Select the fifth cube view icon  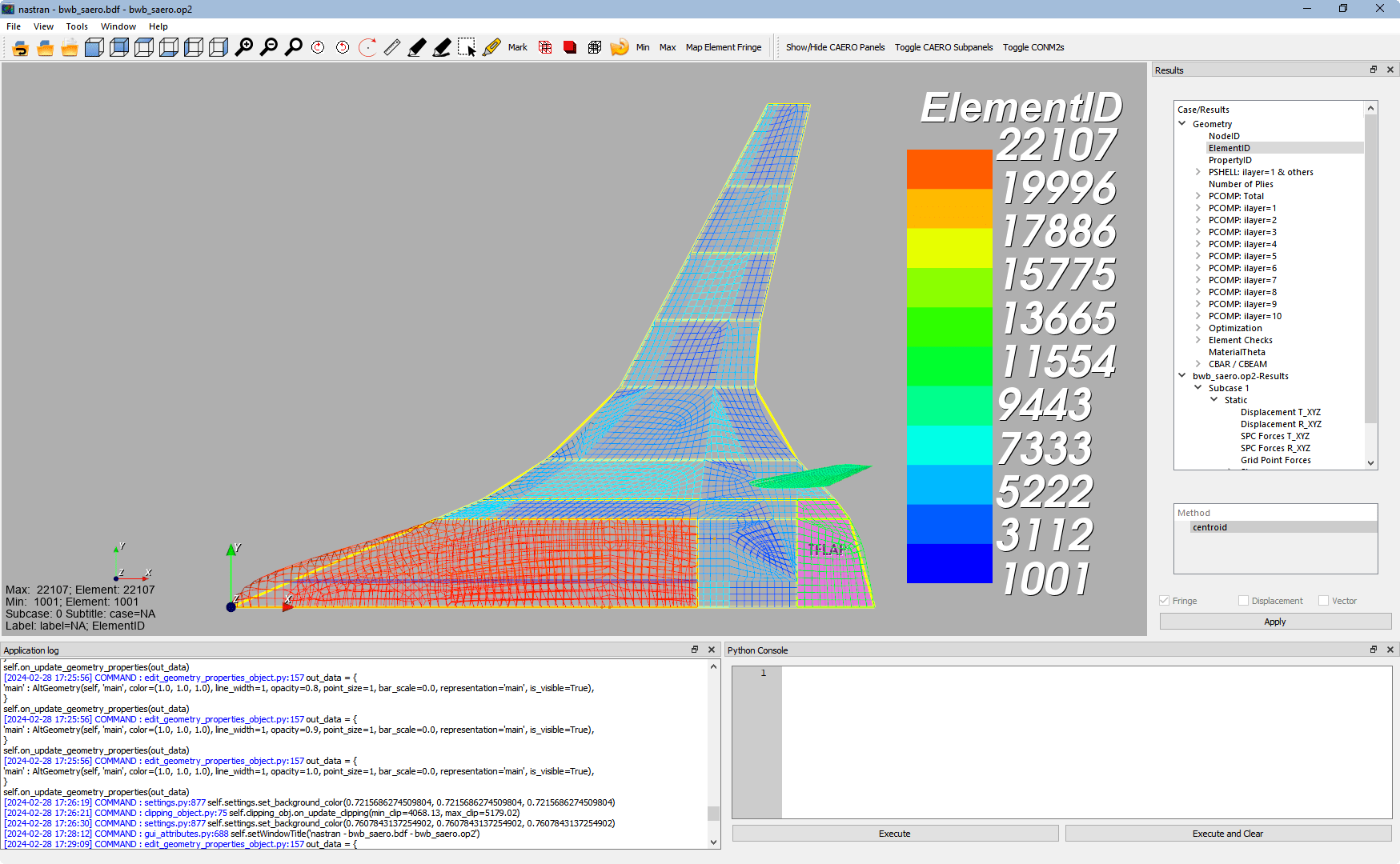(194, 47)
